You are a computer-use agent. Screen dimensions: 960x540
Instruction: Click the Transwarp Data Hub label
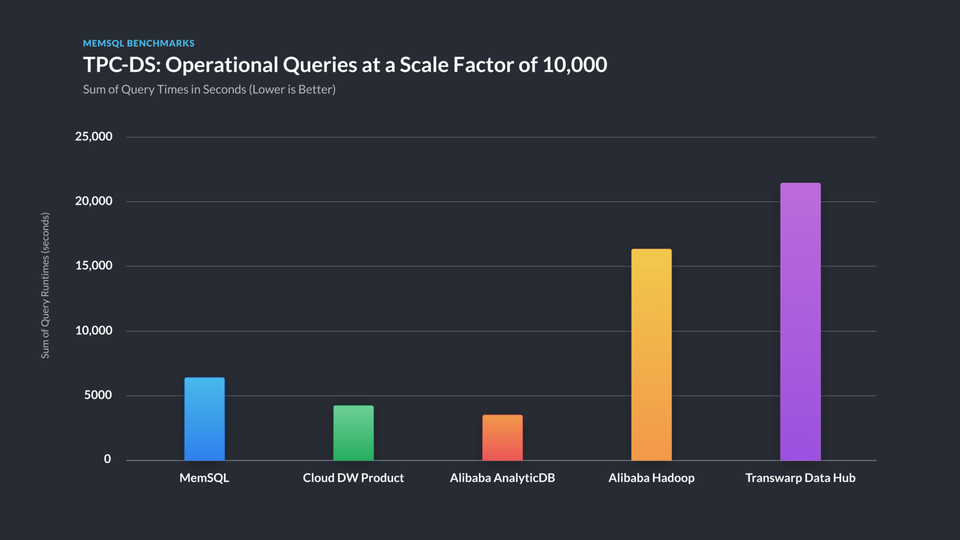click(800, 478)
